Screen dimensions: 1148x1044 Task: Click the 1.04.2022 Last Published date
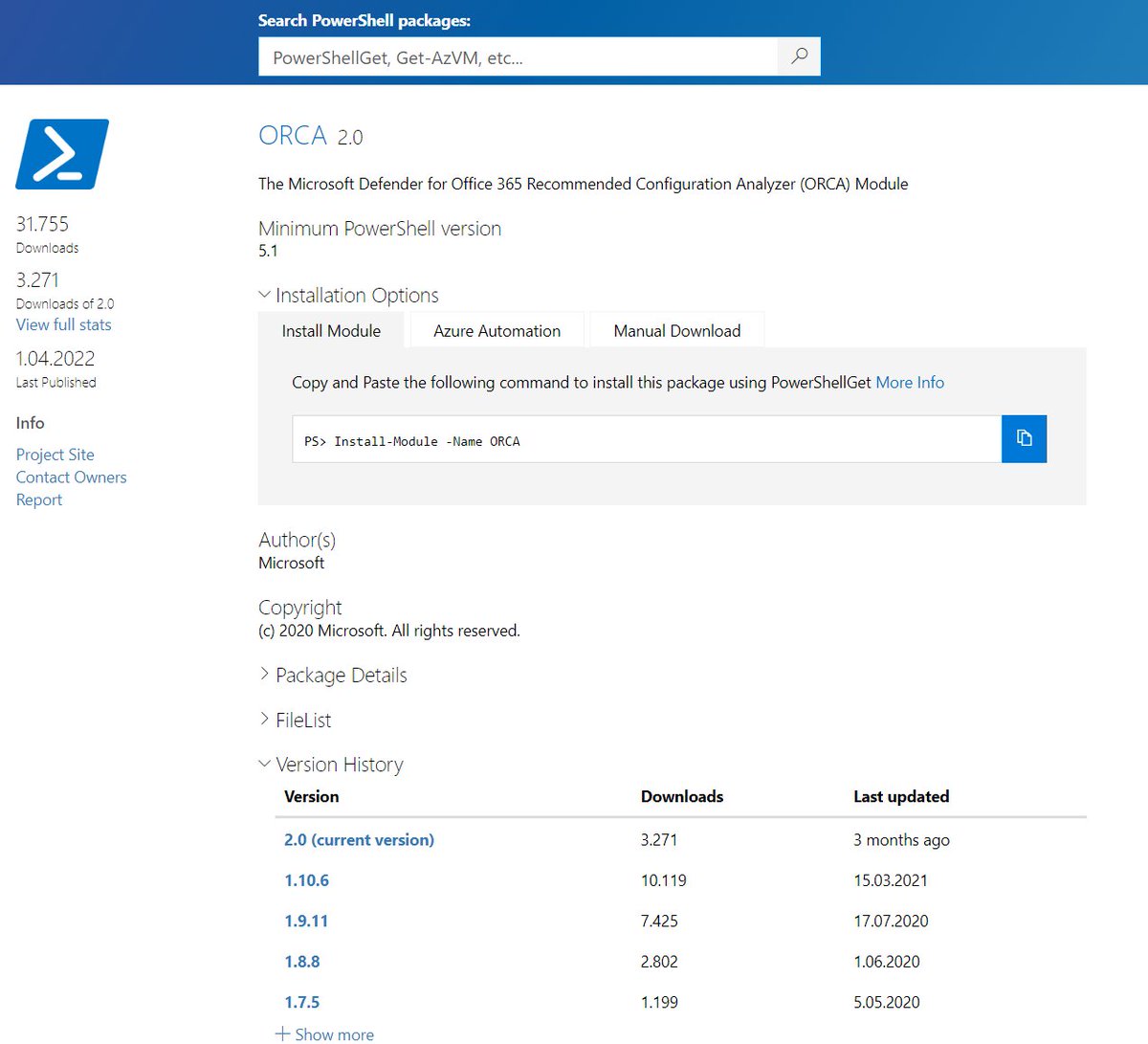point(55,358)
